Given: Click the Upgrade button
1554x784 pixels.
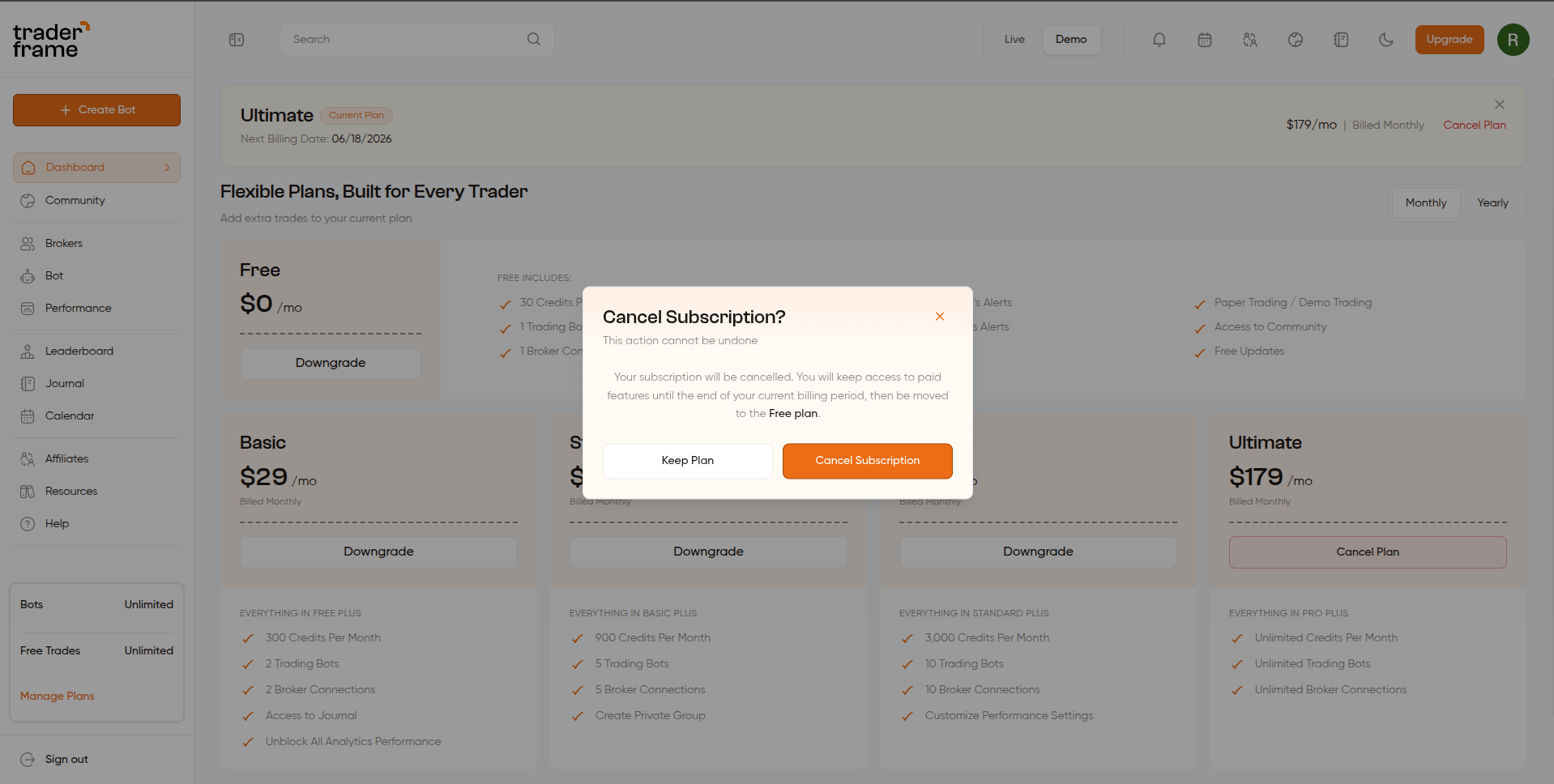Looking at the screenshot, I should [x=1449, y=40].
